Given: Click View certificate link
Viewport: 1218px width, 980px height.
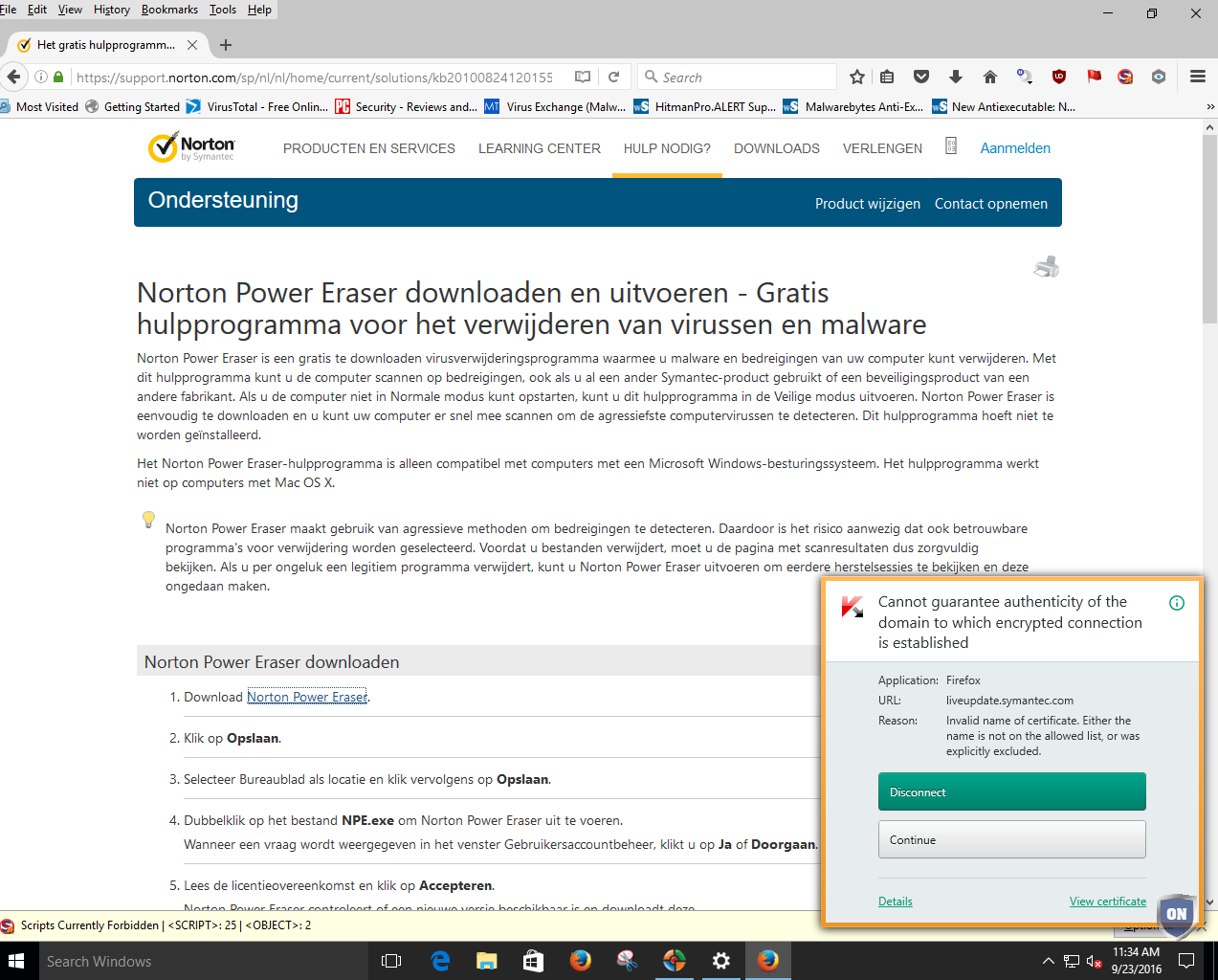Looking at the screenshot, I should (x=1108, y=902).
